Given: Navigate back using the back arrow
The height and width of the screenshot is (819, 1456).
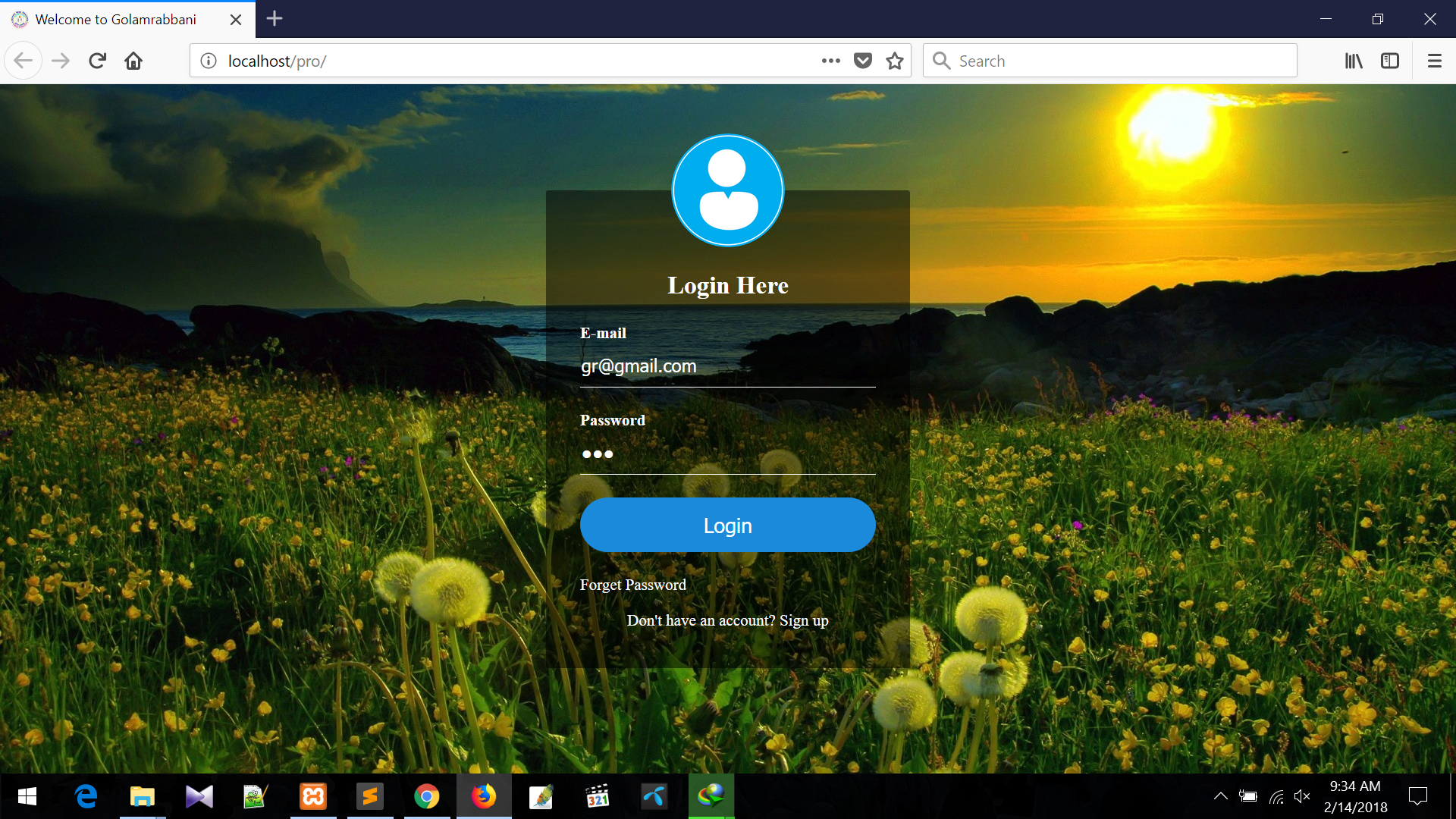Looking at the screenshot, I should coord(24,61).
